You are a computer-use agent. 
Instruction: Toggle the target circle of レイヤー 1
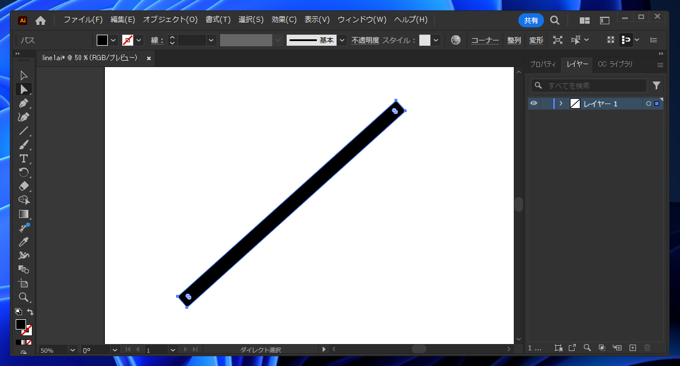[648, 104]
